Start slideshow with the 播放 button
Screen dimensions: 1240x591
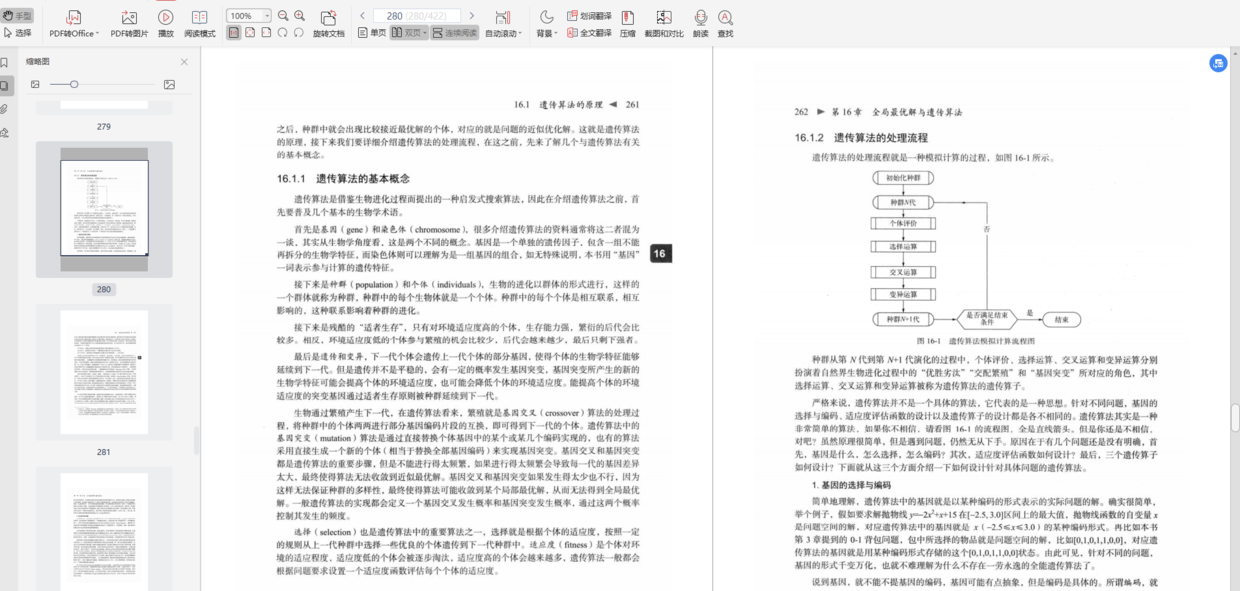point(166,24)
